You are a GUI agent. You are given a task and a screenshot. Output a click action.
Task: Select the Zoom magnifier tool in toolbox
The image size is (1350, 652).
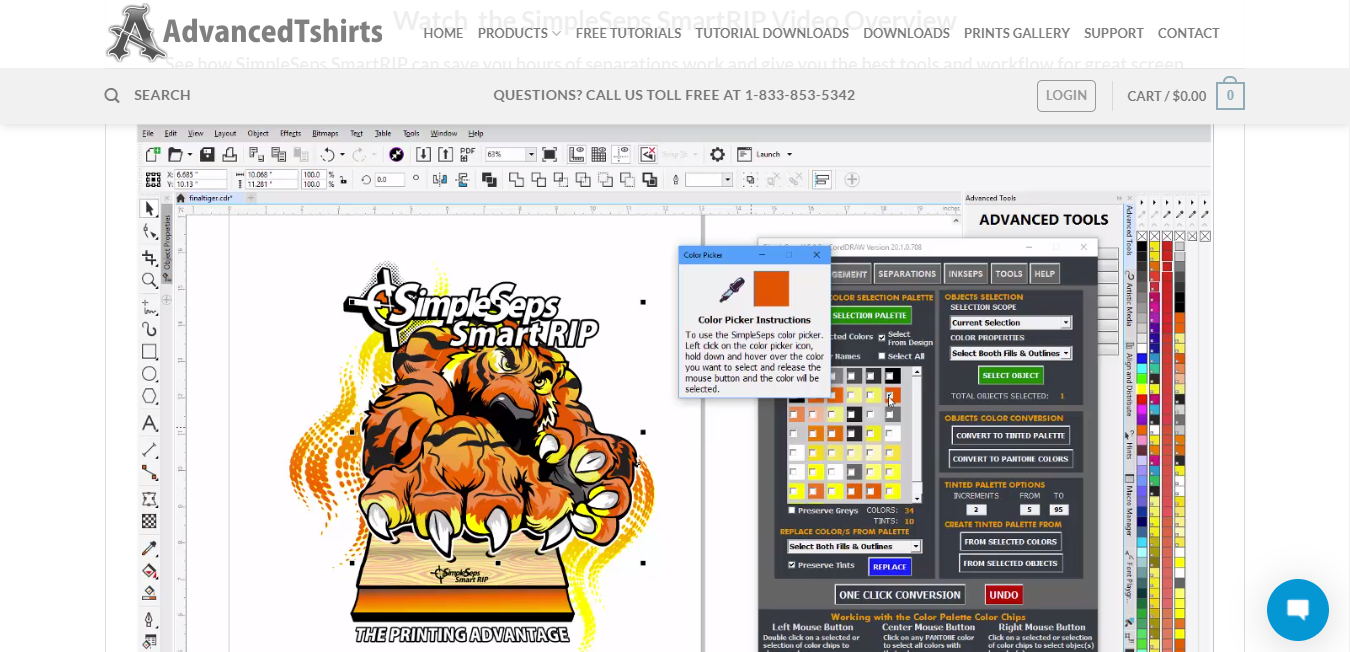coord(149,281)
